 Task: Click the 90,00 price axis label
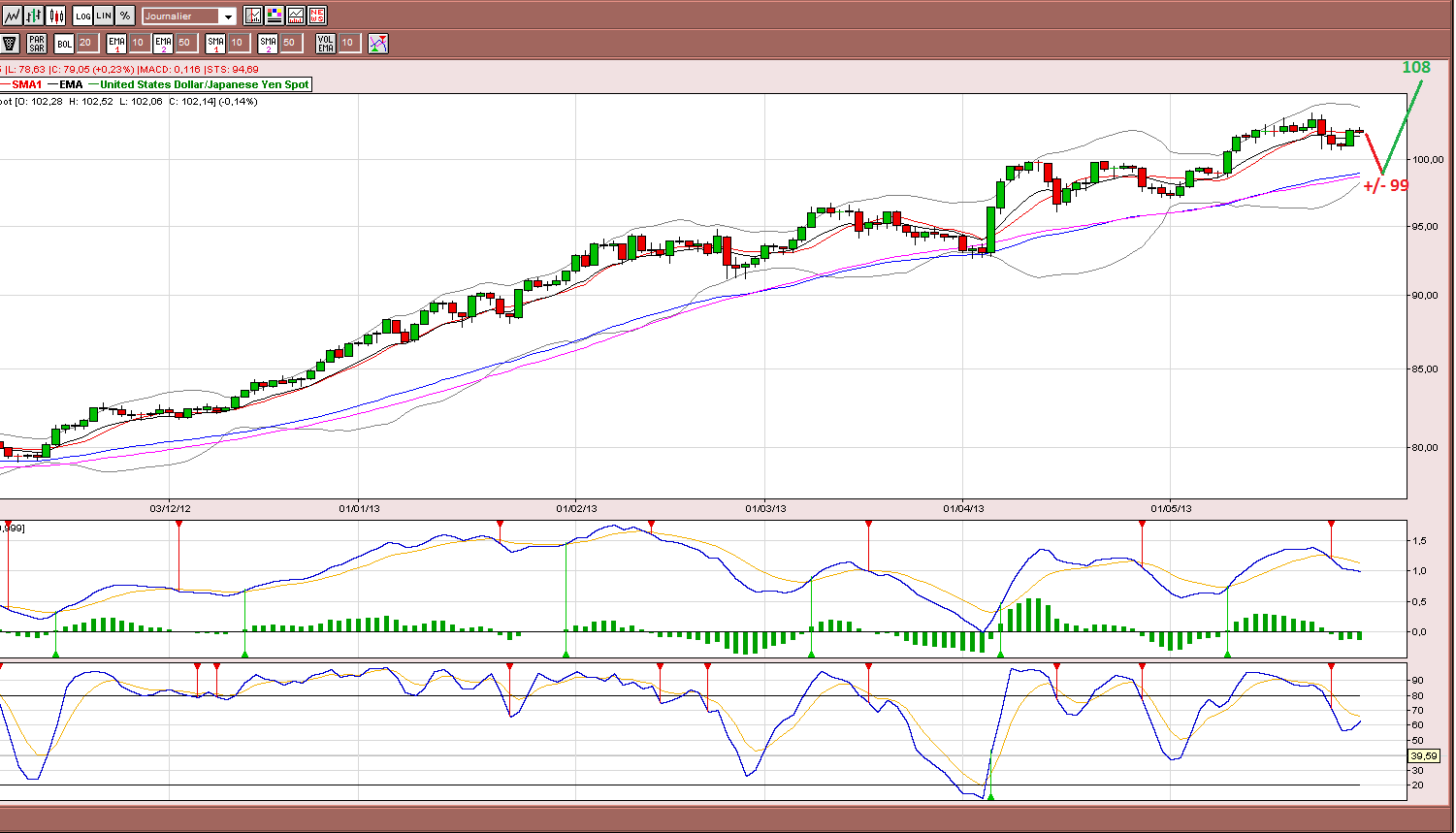[1426, 296]
